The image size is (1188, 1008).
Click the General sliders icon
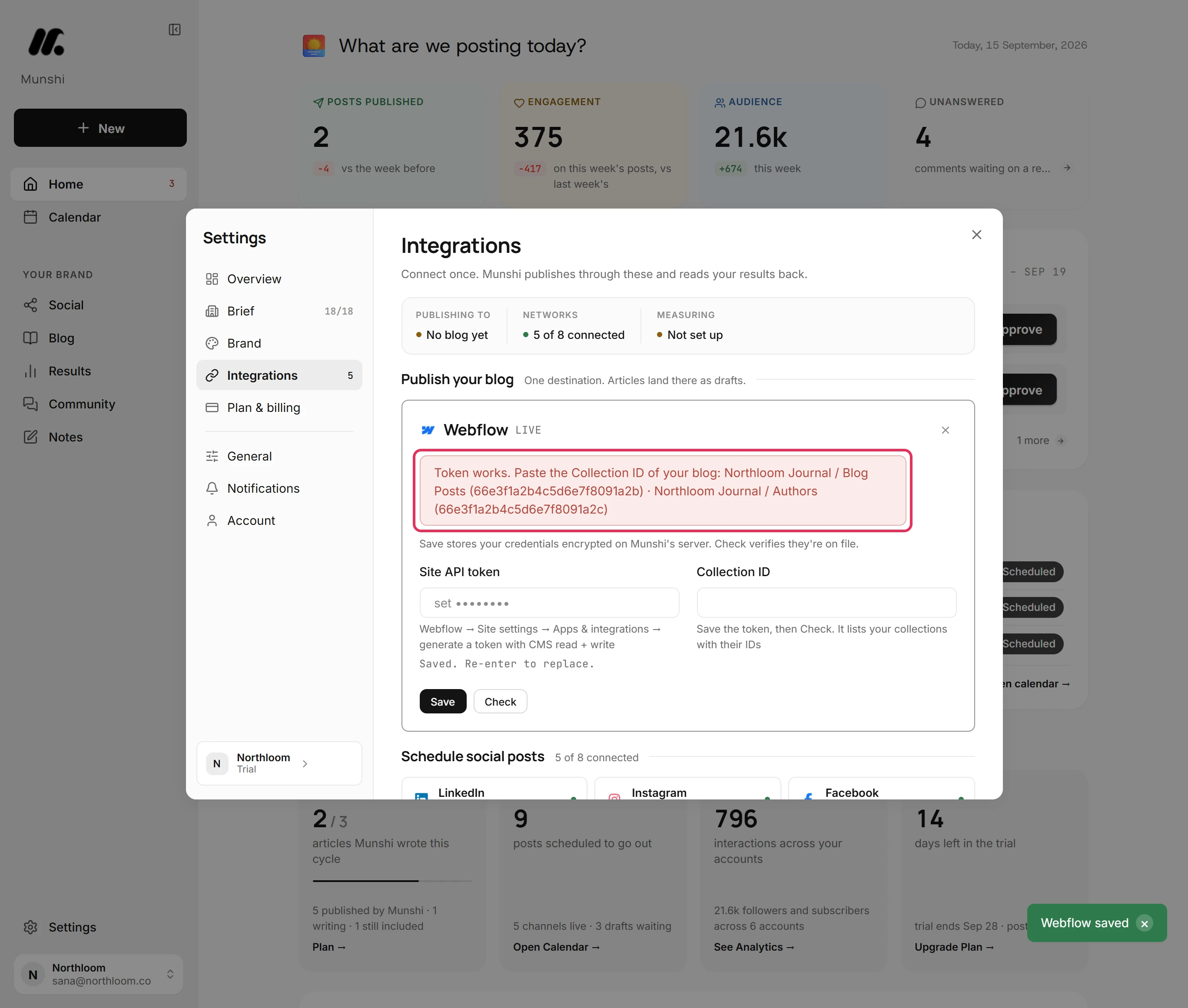pyautogui.click(x=212, y=456)
